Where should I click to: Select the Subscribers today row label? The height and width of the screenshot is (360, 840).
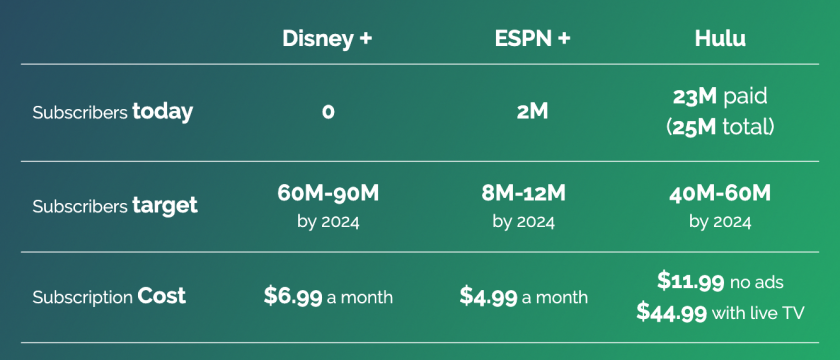pos(112,112)
